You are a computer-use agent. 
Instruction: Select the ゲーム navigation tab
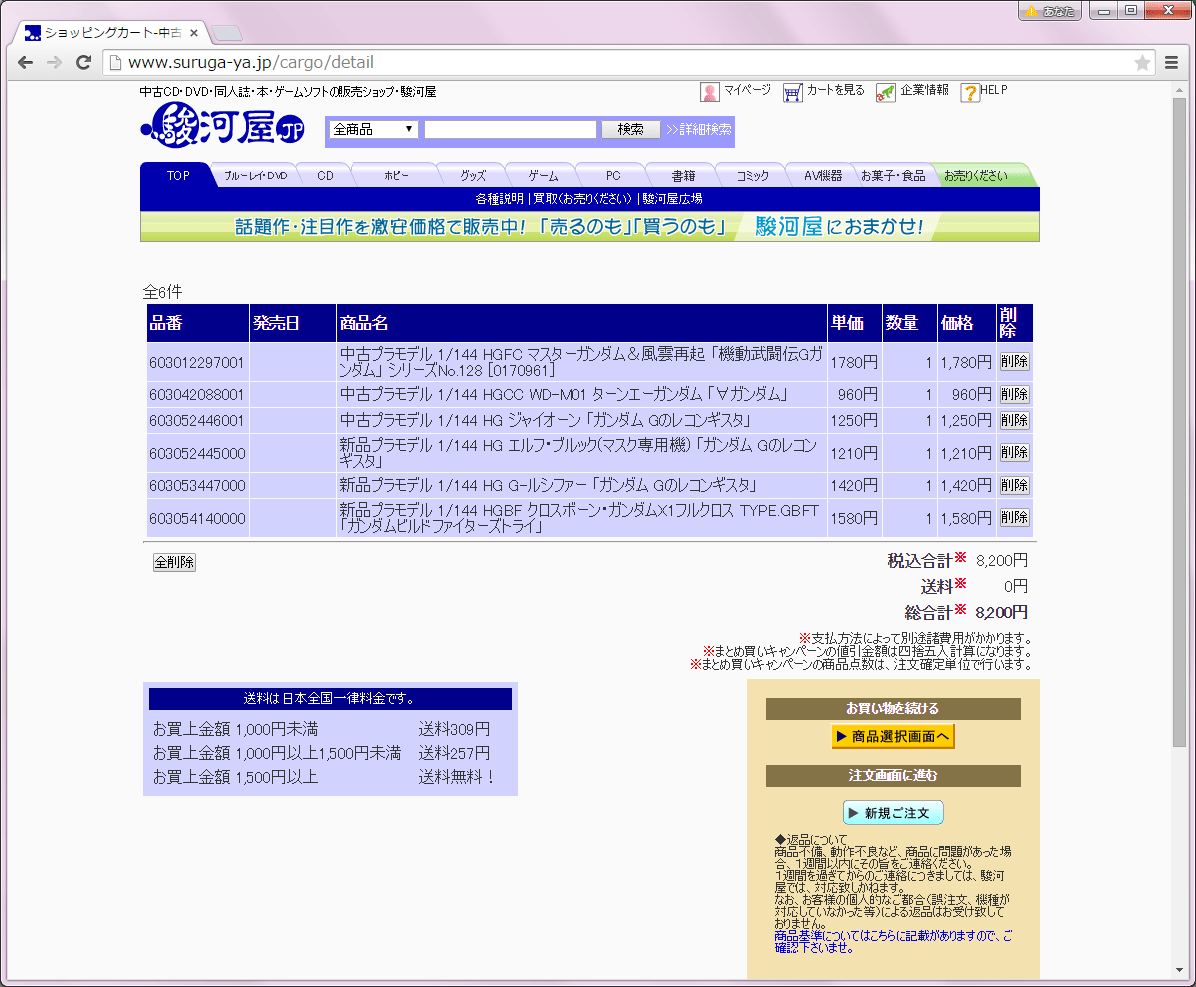543,175
